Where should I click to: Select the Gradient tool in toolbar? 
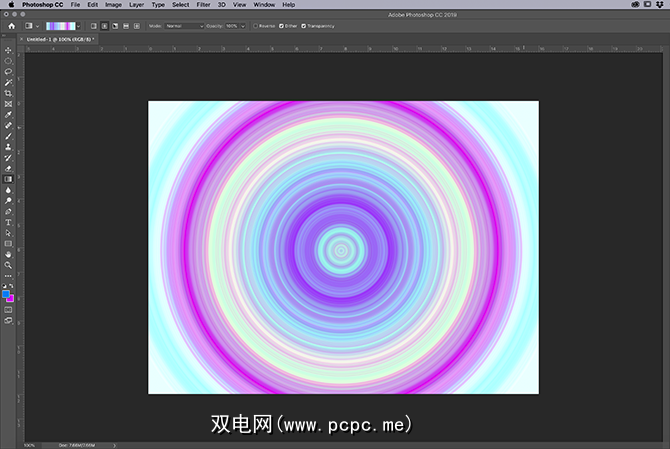point(8,179)
